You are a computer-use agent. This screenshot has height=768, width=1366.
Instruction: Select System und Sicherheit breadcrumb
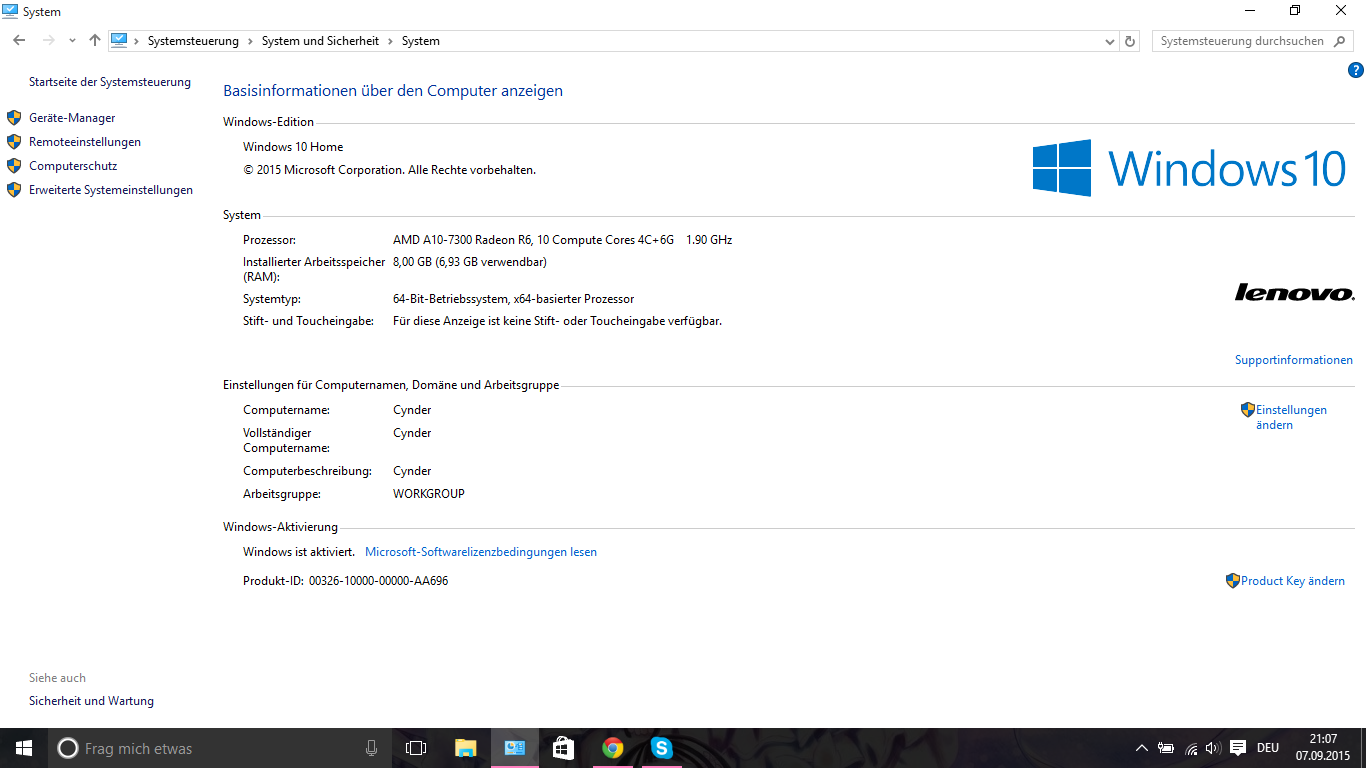(320, 41)
